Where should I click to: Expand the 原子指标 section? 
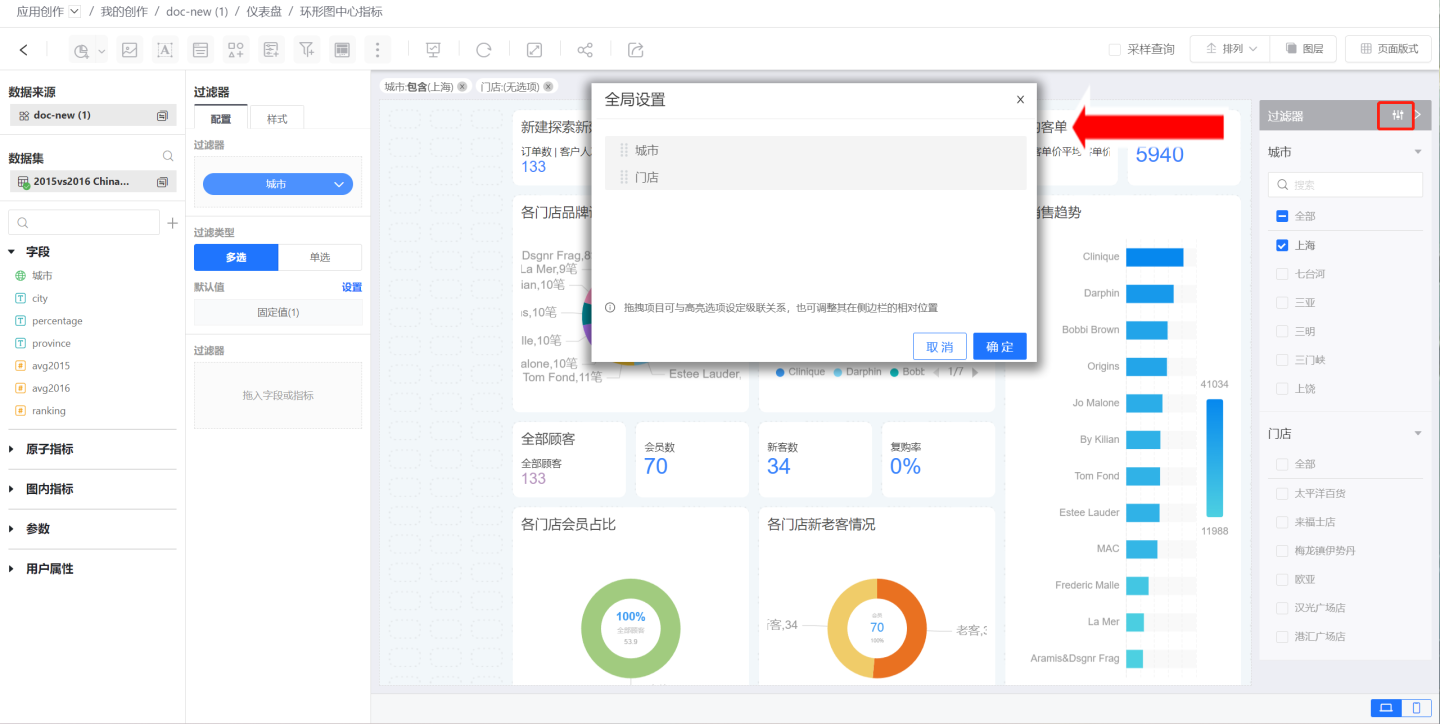coord(49,449)
